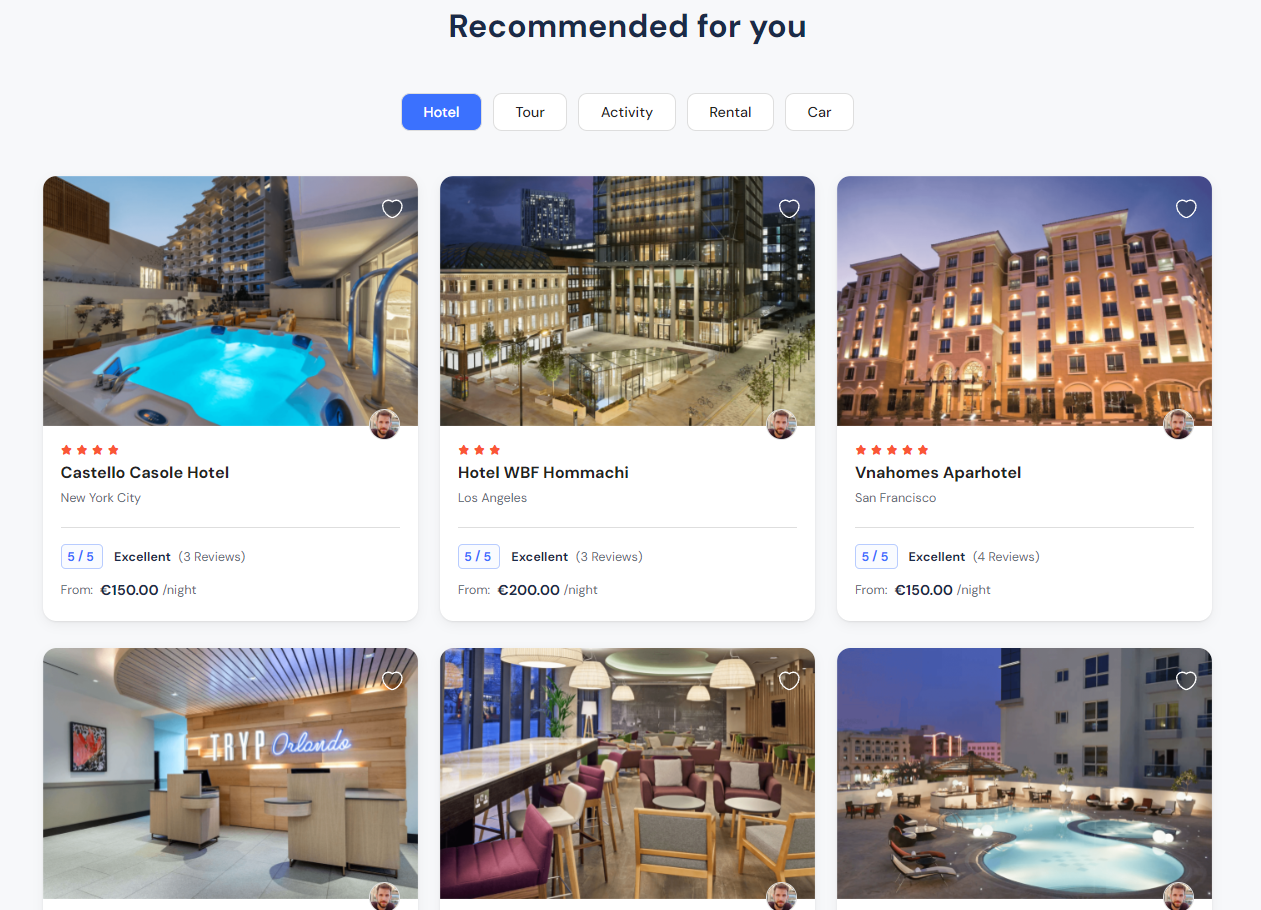
Task: Click heart icon on the night pool photo
Action: pos(1186,680)
